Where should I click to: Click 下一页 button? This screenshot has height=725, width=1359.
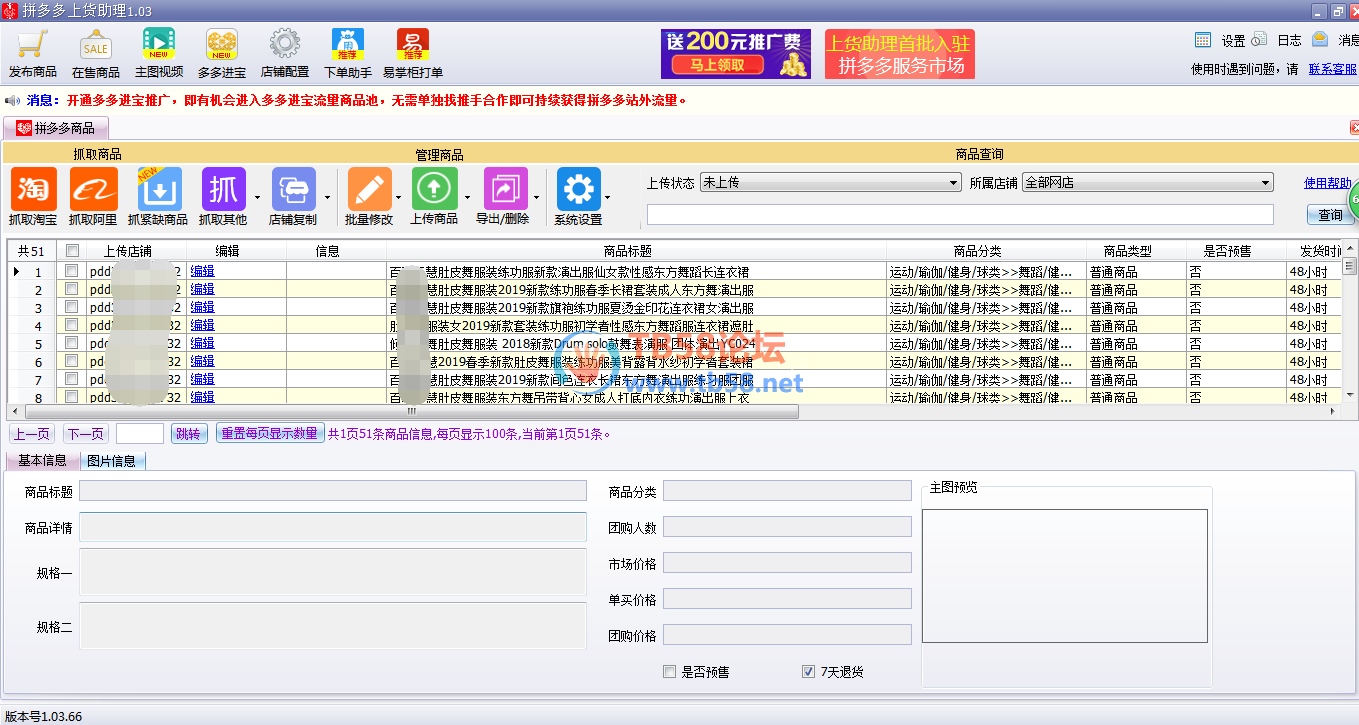pos(86,434)
